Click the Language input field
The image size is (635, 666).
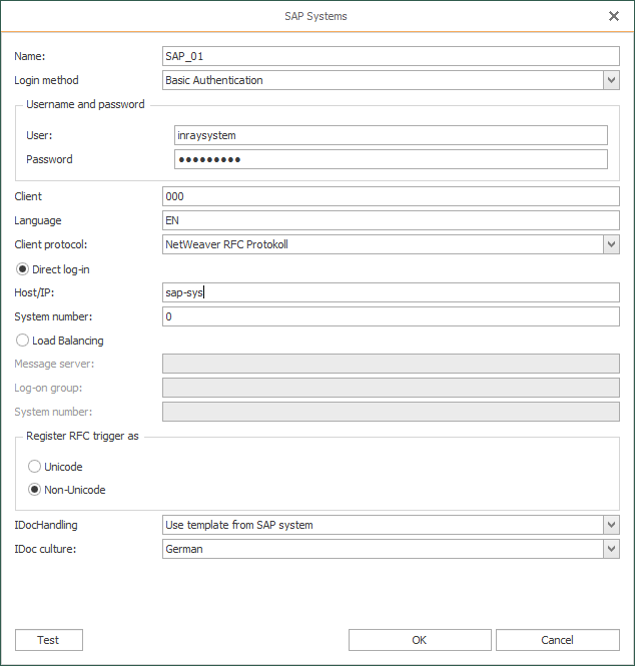(390, 221)
